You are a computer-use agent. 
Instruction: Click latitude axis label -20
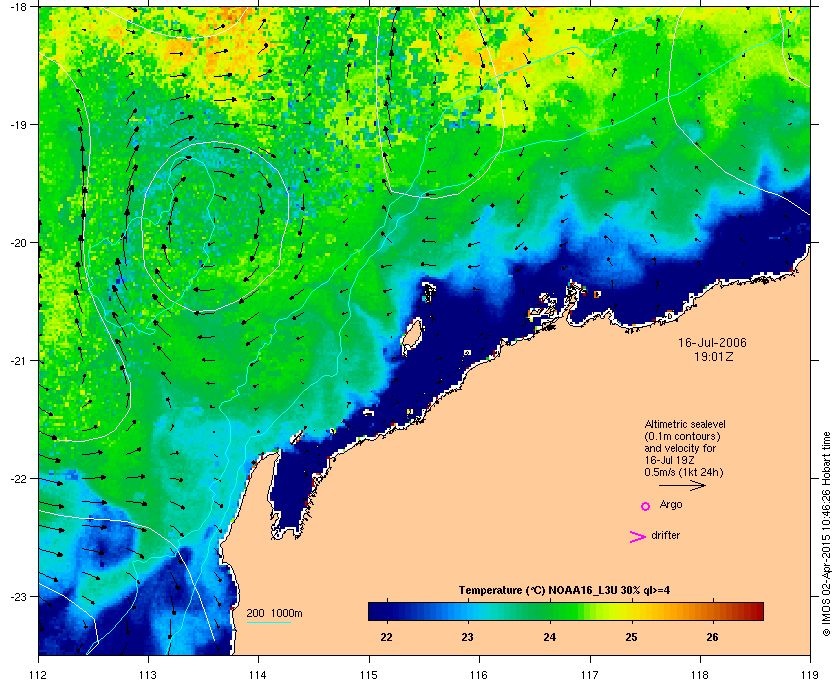[x=18, y=242]
